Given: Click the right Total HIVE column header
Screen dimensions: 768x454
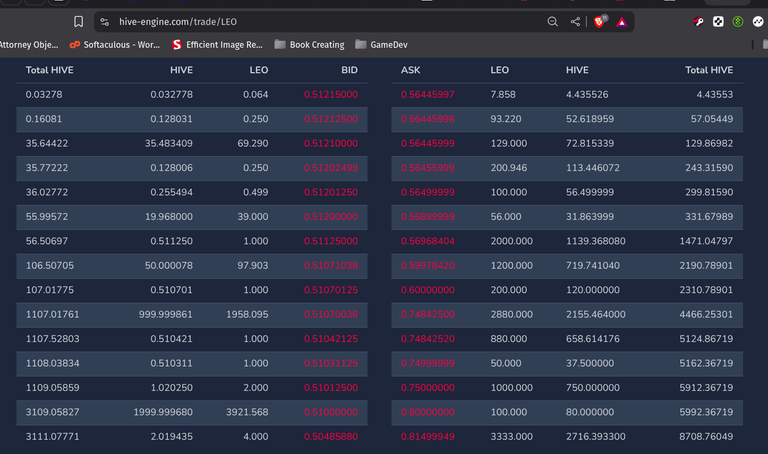Looking at the screenshot, I should [x=709, y=70].
